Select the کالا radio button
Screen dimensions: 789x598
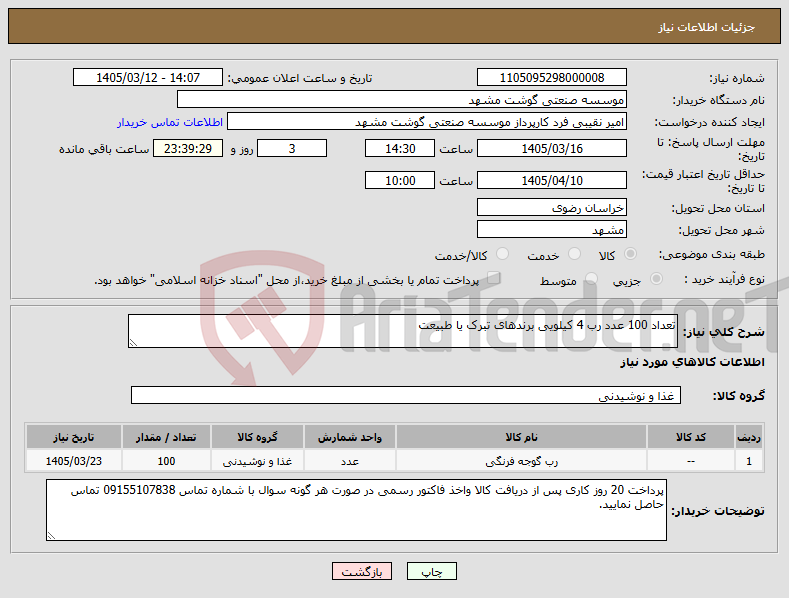point(630,254)
